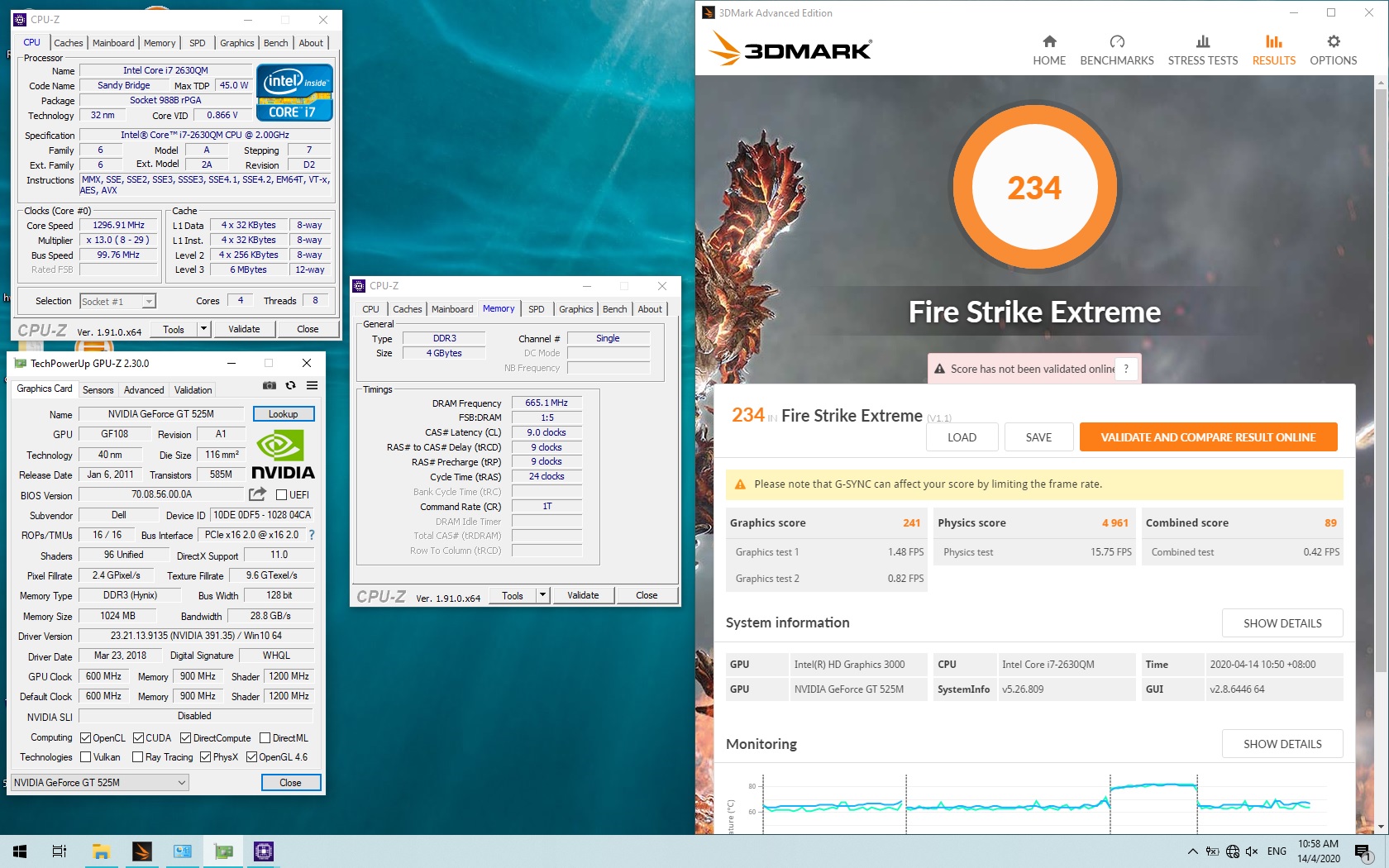Toggle the OpenCL checkbox

[85, 737]
